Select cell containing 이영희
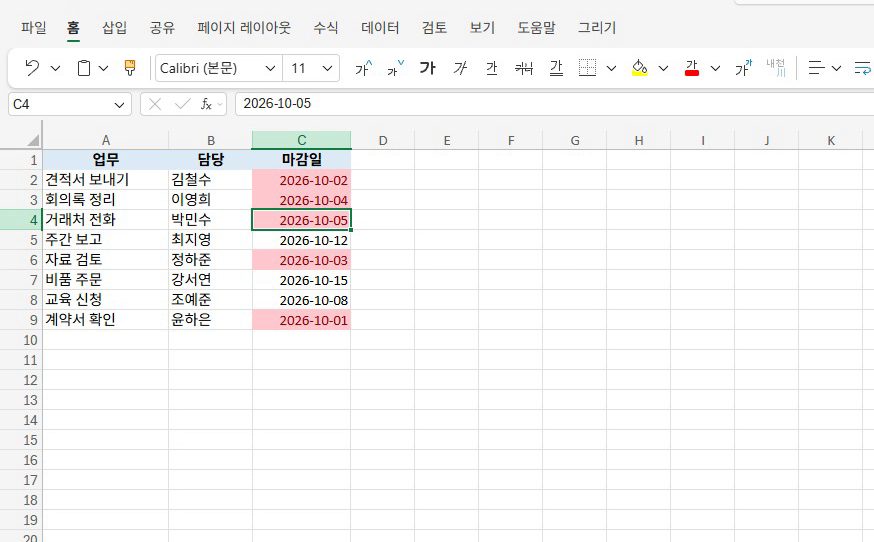This screenshot has width=874, height=542. click(x=210, y=200)
